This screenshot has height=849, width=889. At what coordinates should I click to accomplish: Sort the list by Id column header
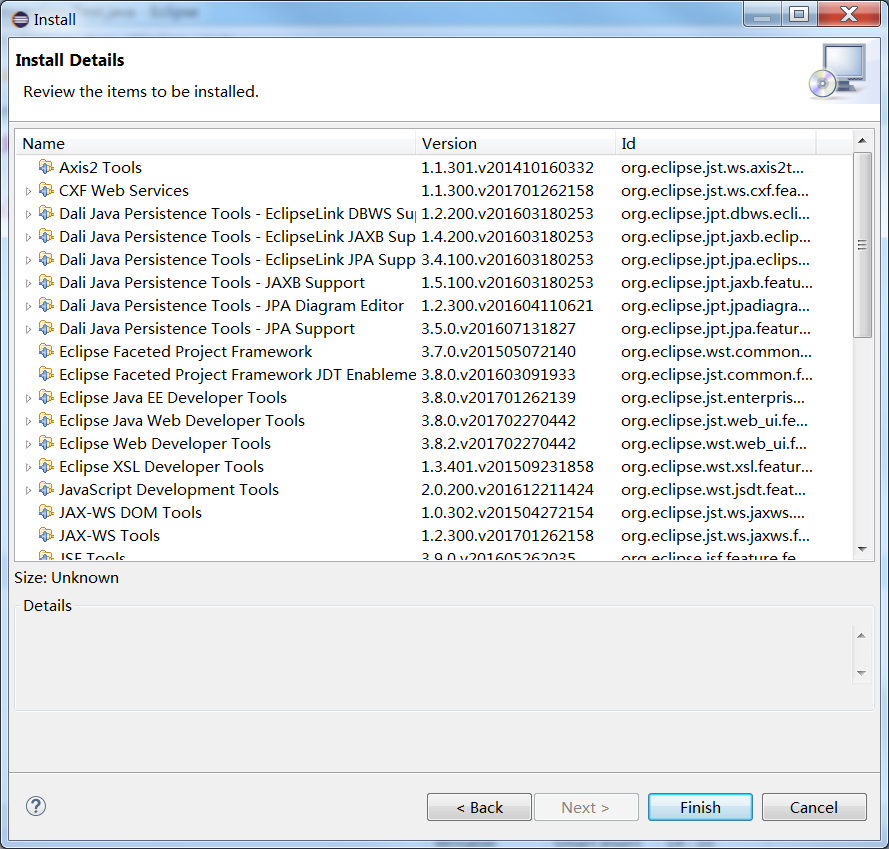coord(716,143)
